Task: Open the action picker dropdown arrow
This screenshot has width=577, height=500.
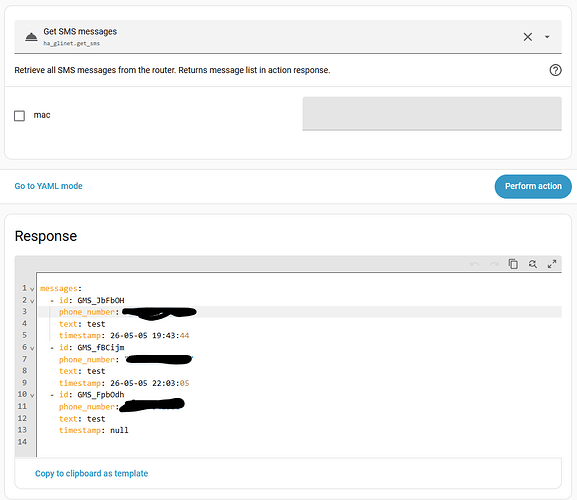Action: (x=547, y=37)
